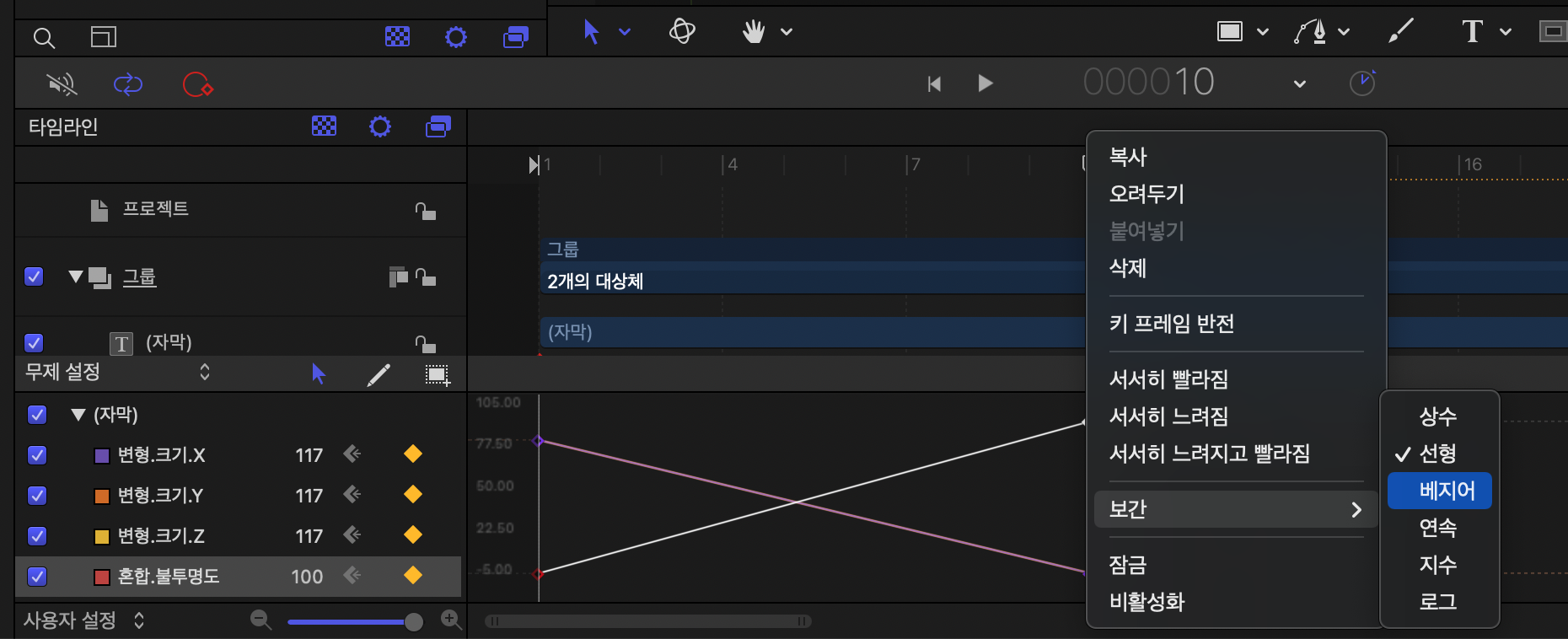Click the keyframe editor zoom slider handle
This screenshot has height=639, width=1568.
pyautogui.click(x=413, y=622)
